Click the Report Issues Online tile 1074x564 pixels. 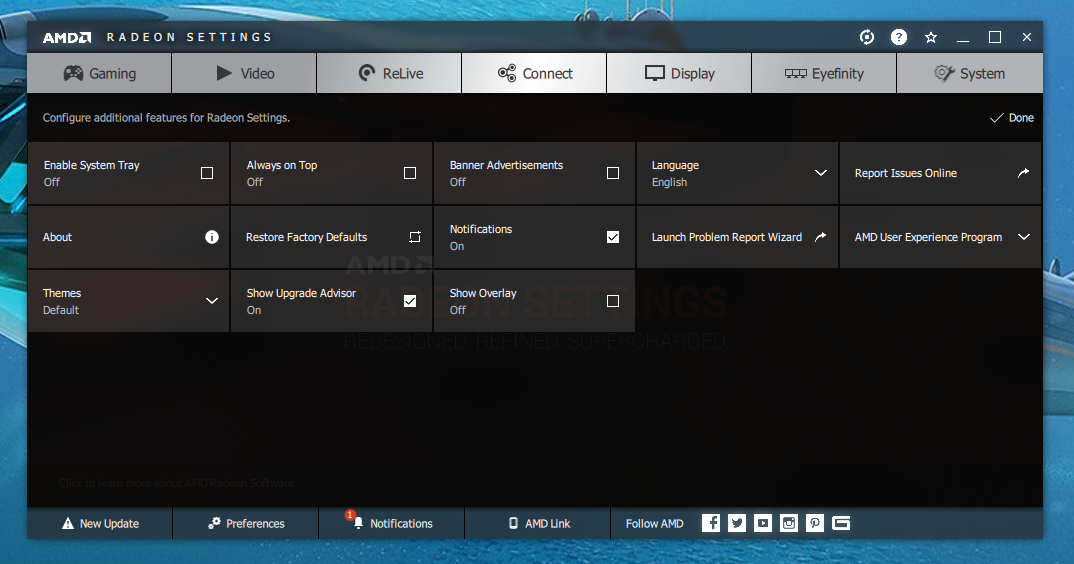point(940,173)
